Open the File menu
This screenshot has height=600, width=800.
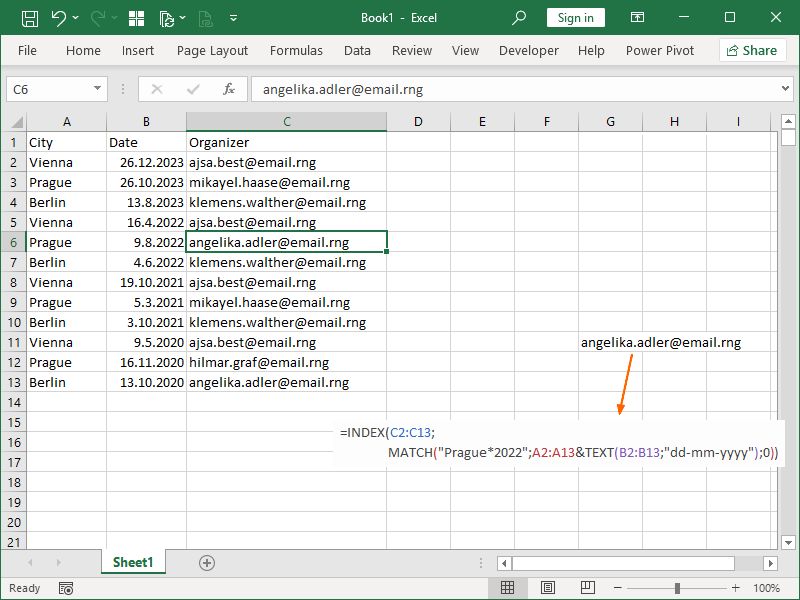[27, 51]
